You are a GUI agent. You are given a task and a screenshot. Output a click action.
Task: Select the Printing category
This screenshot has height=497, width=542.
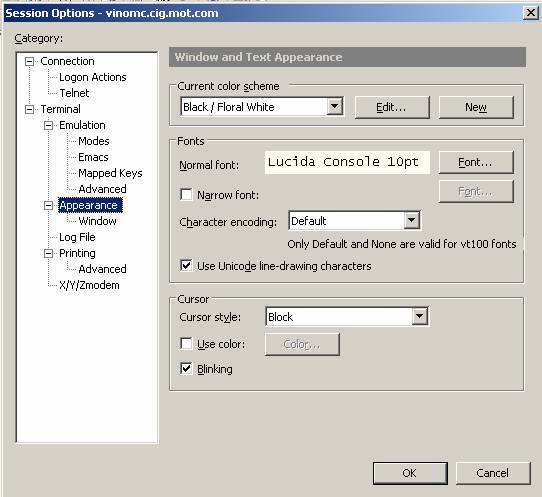(x=77, y=253)
